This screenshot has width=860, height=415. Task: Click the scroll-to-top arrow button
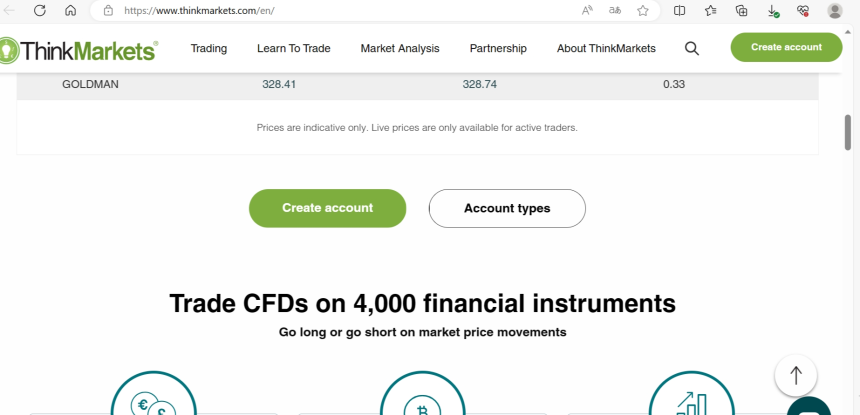click(x=796, y=375)
